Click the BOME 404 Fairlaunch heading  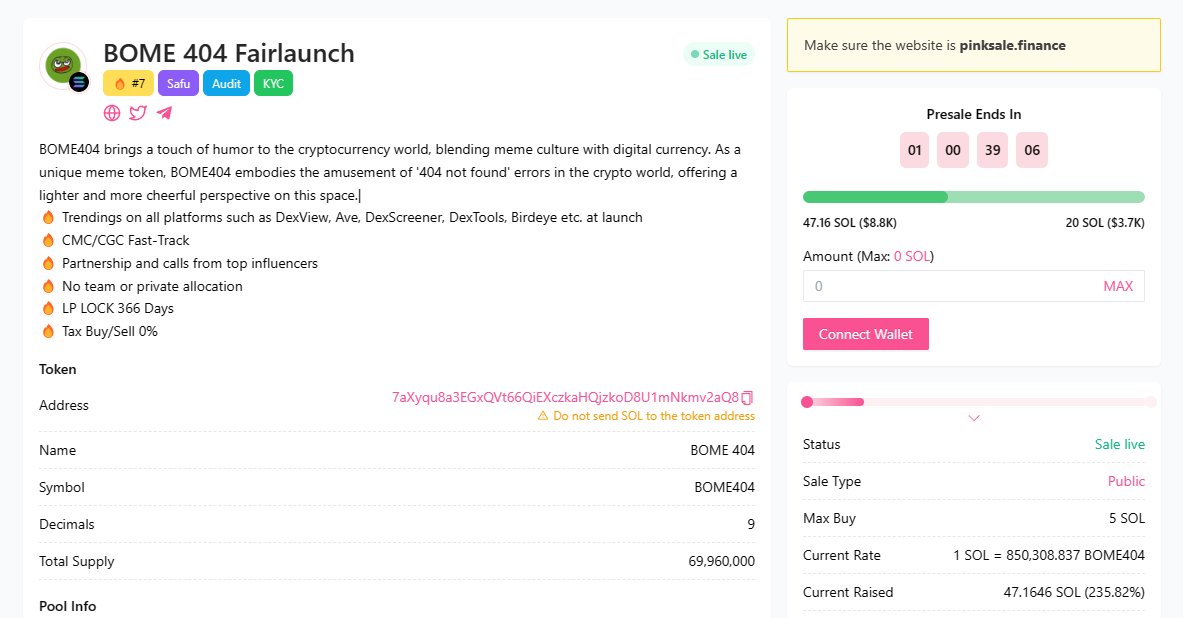pos(229,54)
